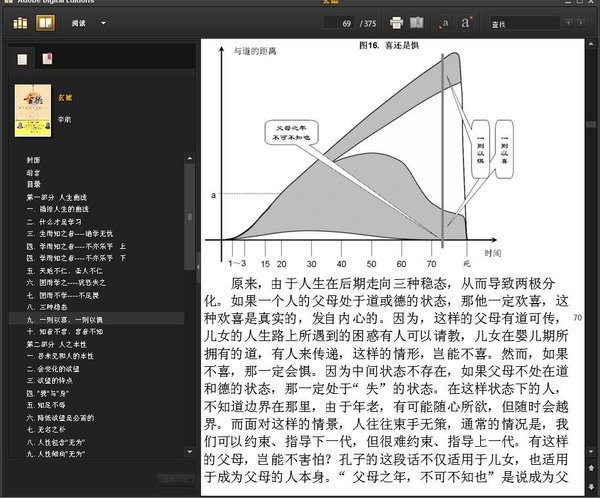The image size is (600, 499).
Task: Open the table of contents tab
Action: pos(22,59)
